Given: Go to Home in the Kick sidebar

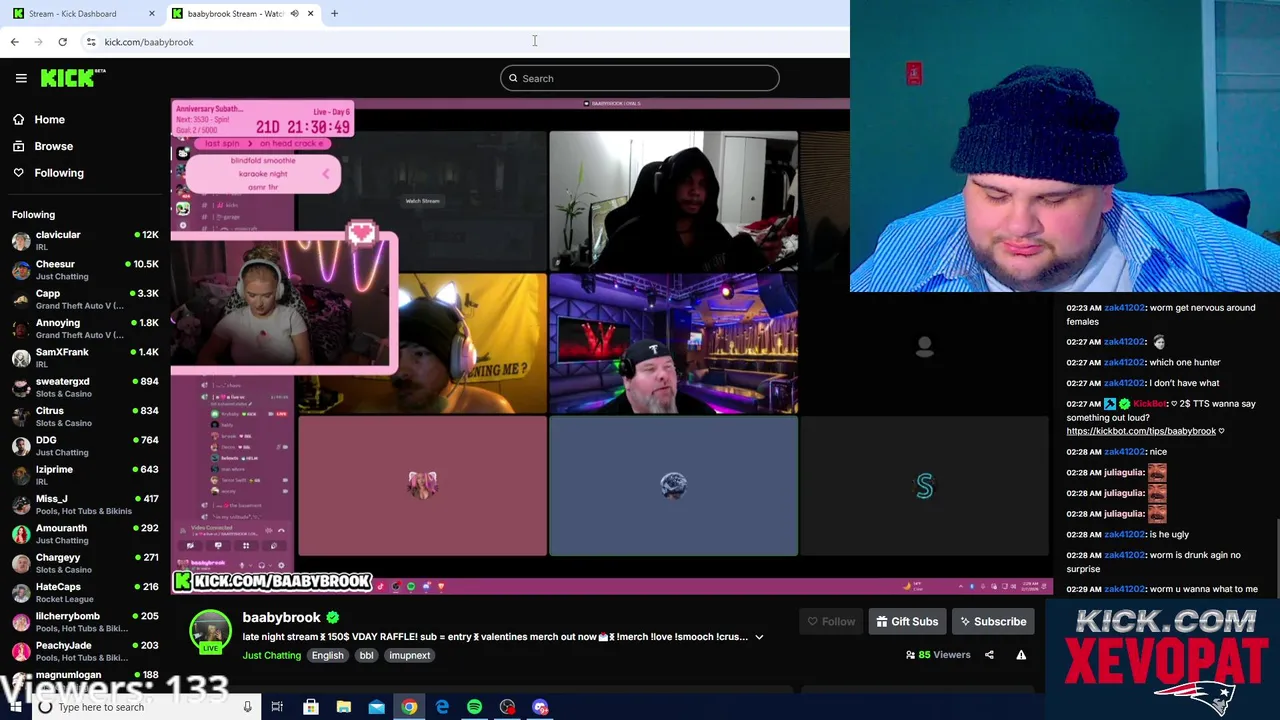Looking at the screenshot, I should coord(49,120).
